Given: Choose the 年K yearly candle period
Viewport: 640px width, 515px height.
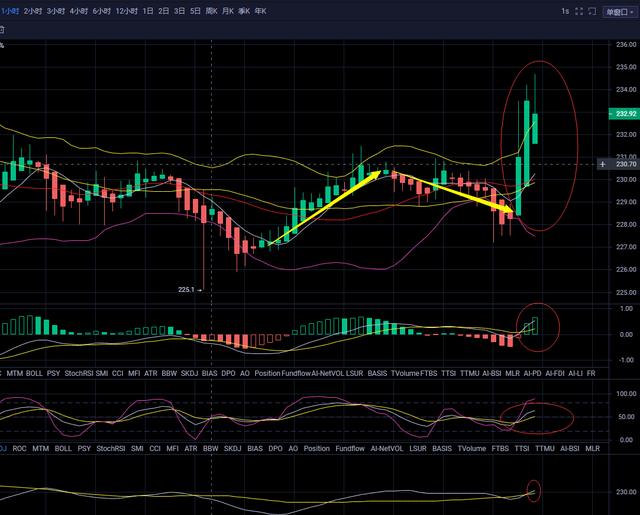Looking at the screenshot, I should click(x=259, y=11).
